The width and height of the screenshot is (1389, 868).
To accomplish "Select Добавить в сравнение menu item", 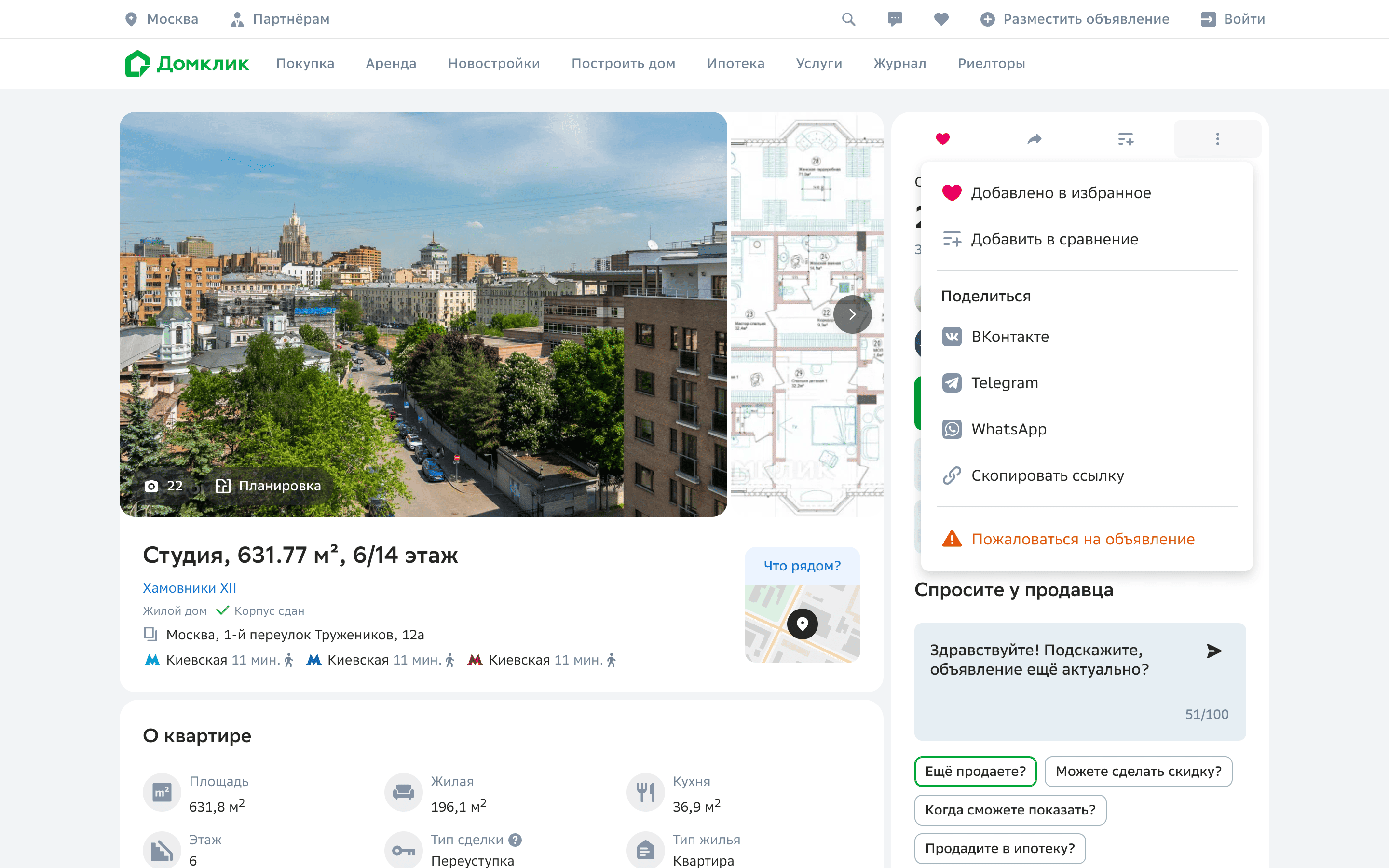I will (1087, 239).
